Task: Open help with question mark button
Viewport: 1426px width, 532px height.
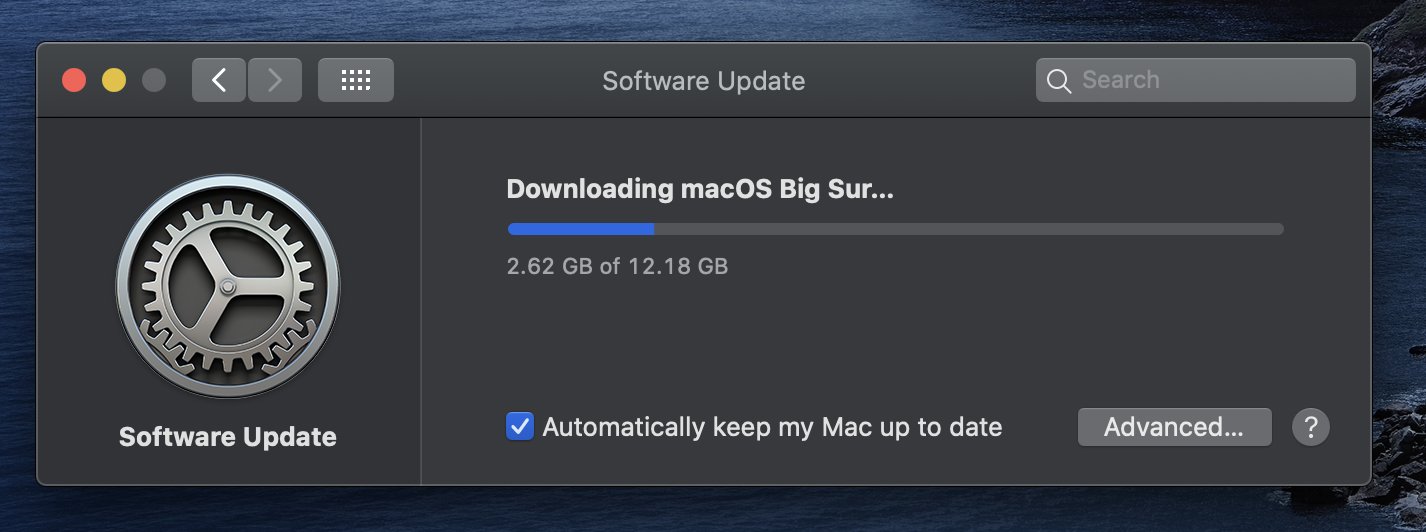Action: pos(1311,427)
